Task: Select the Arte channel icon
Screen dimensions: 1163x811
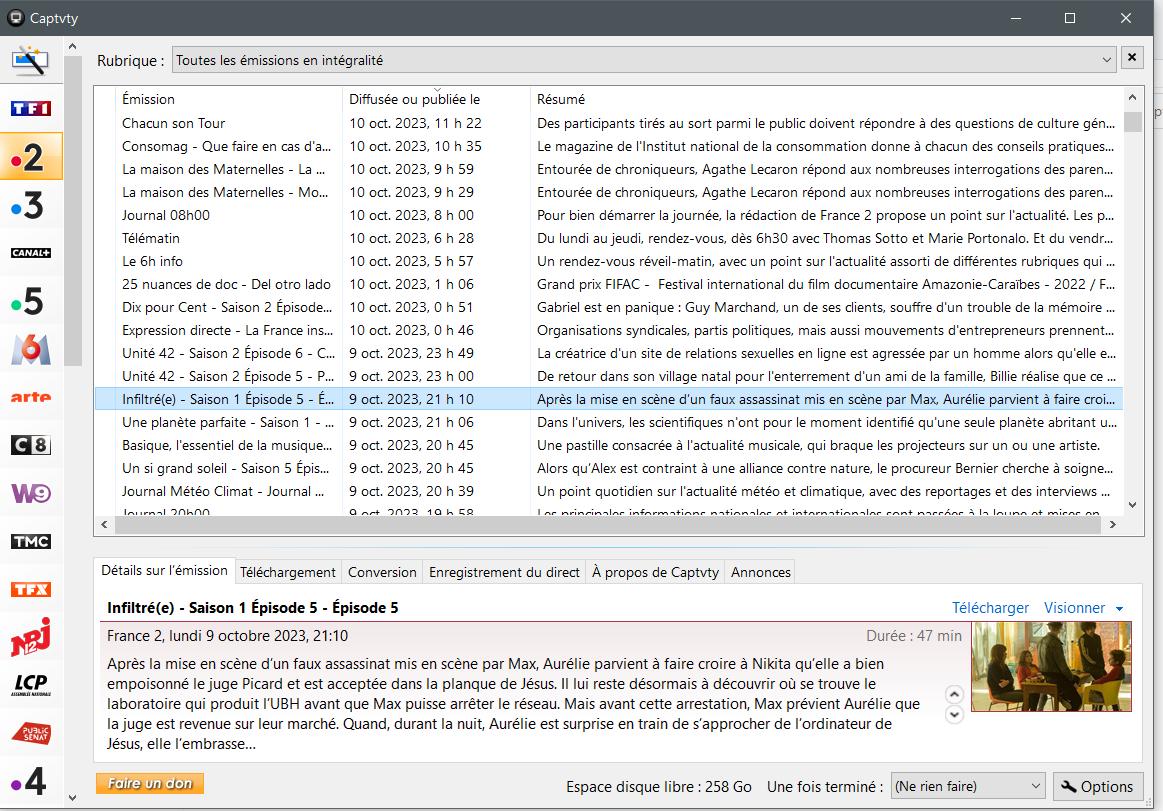Action: pyautogui.click(x=31, y=397)
